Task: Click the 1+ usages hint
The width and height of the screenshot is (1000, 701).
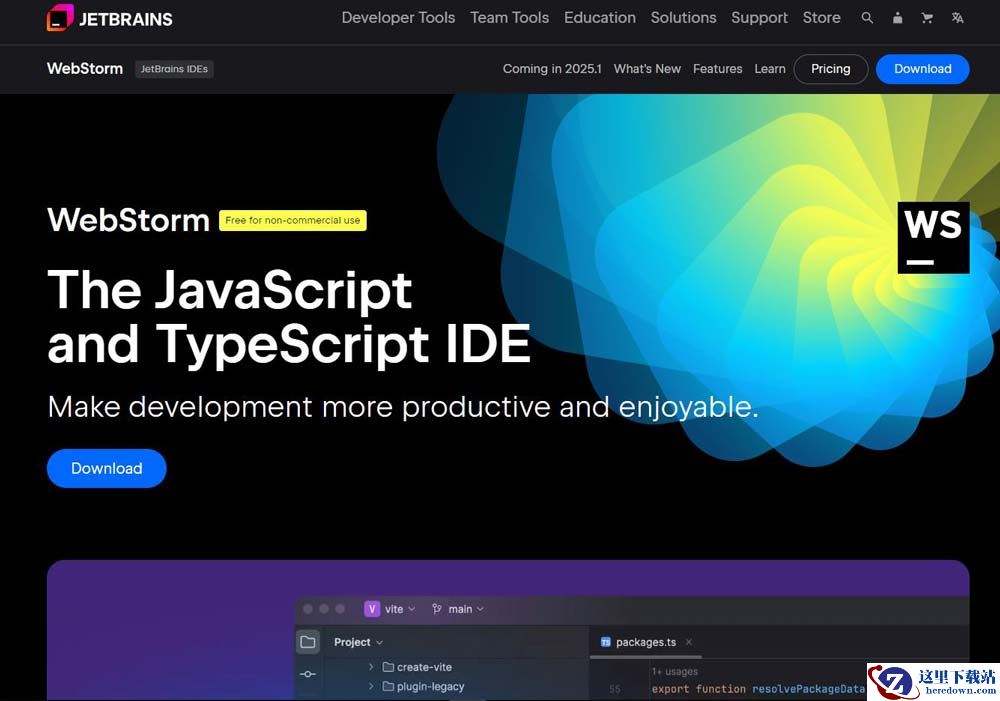Action: [675, 672]
